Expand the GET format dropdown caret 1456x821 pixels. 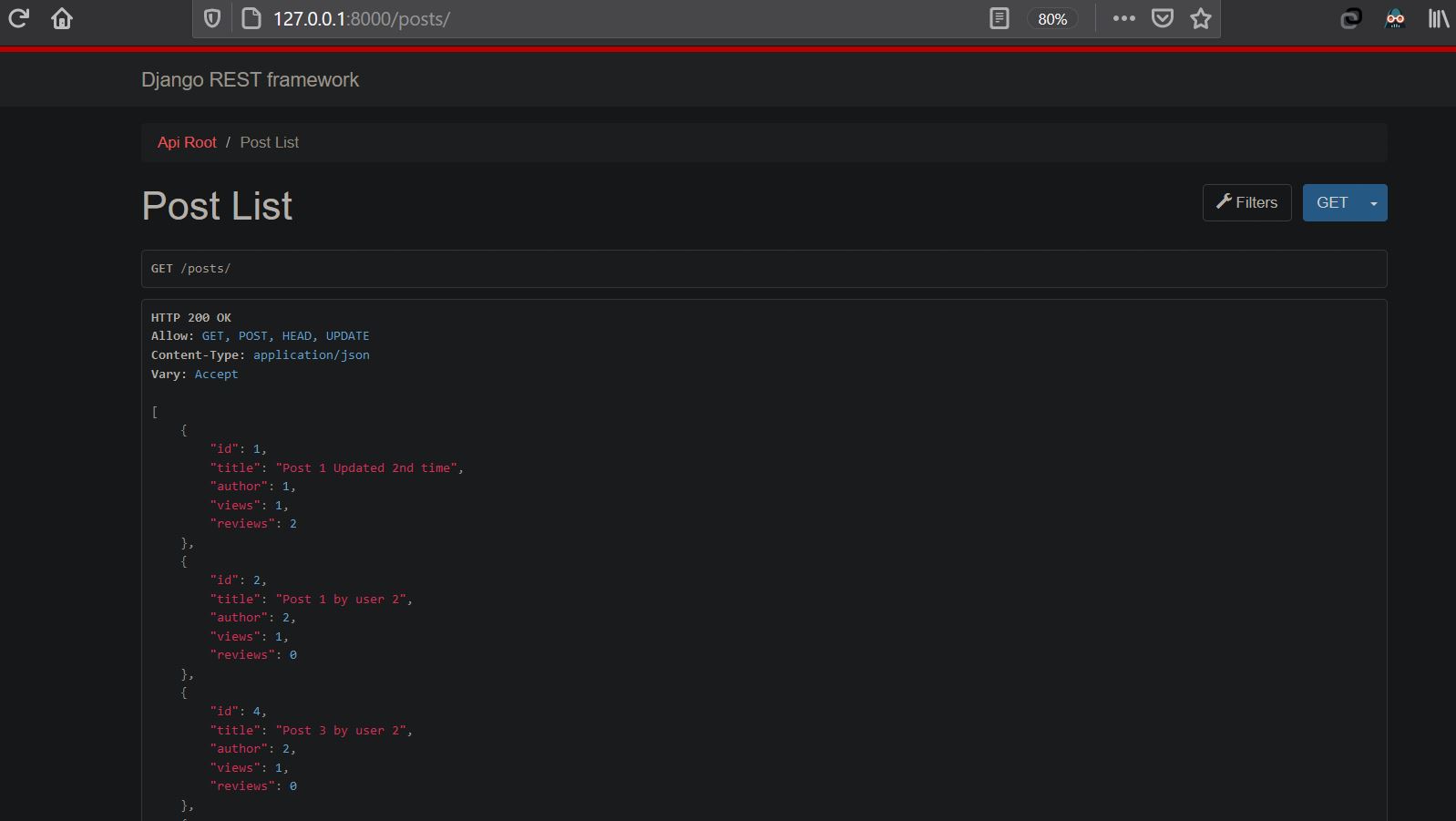1374,203
